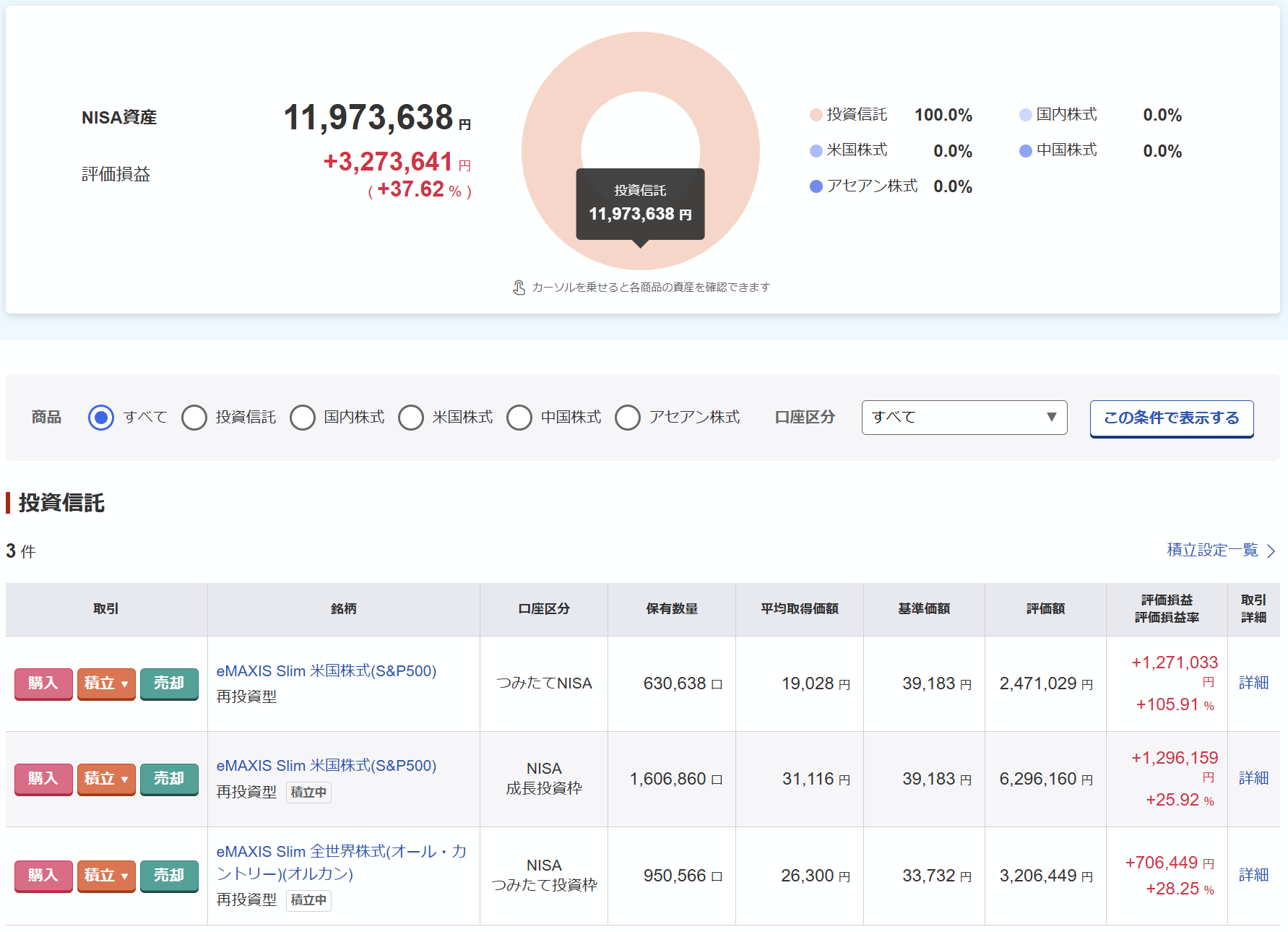Click the アセアン株式 legend dot
Viewport: 1288px width, 932px height.
[x=816, y=186]
